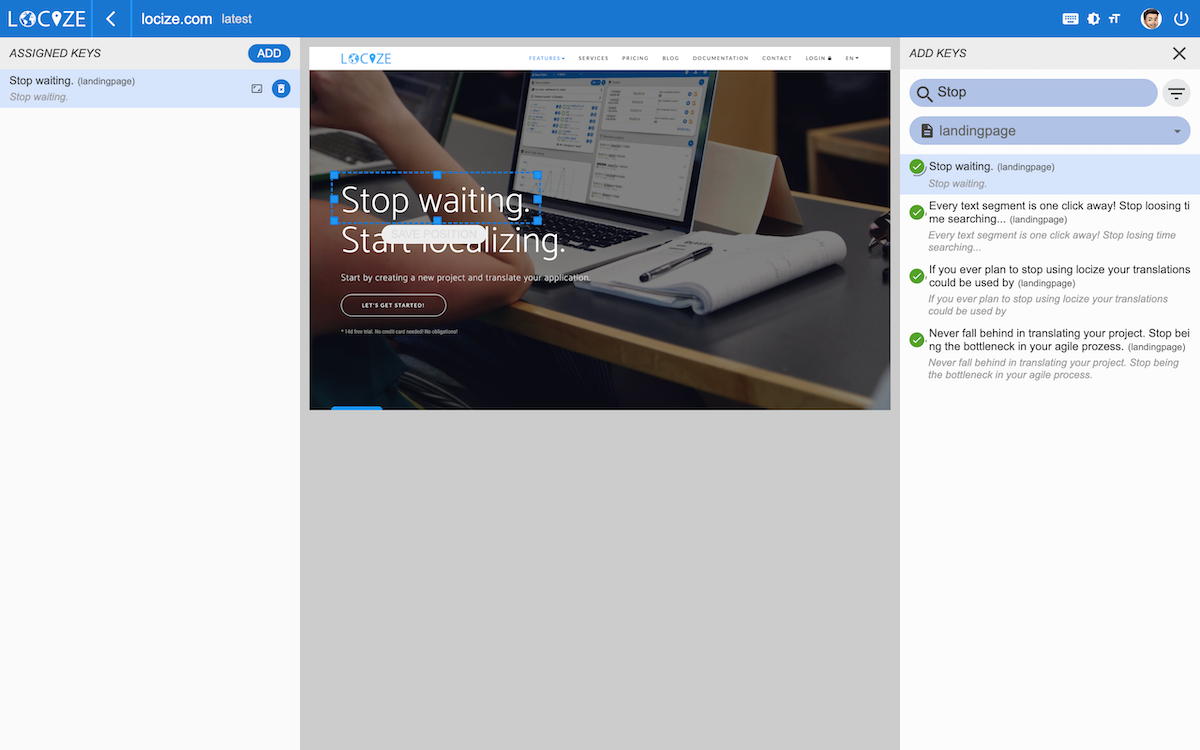Toggle the brightness theme icon
The width and height of the screenshot is (1200, 750).
1093,19
